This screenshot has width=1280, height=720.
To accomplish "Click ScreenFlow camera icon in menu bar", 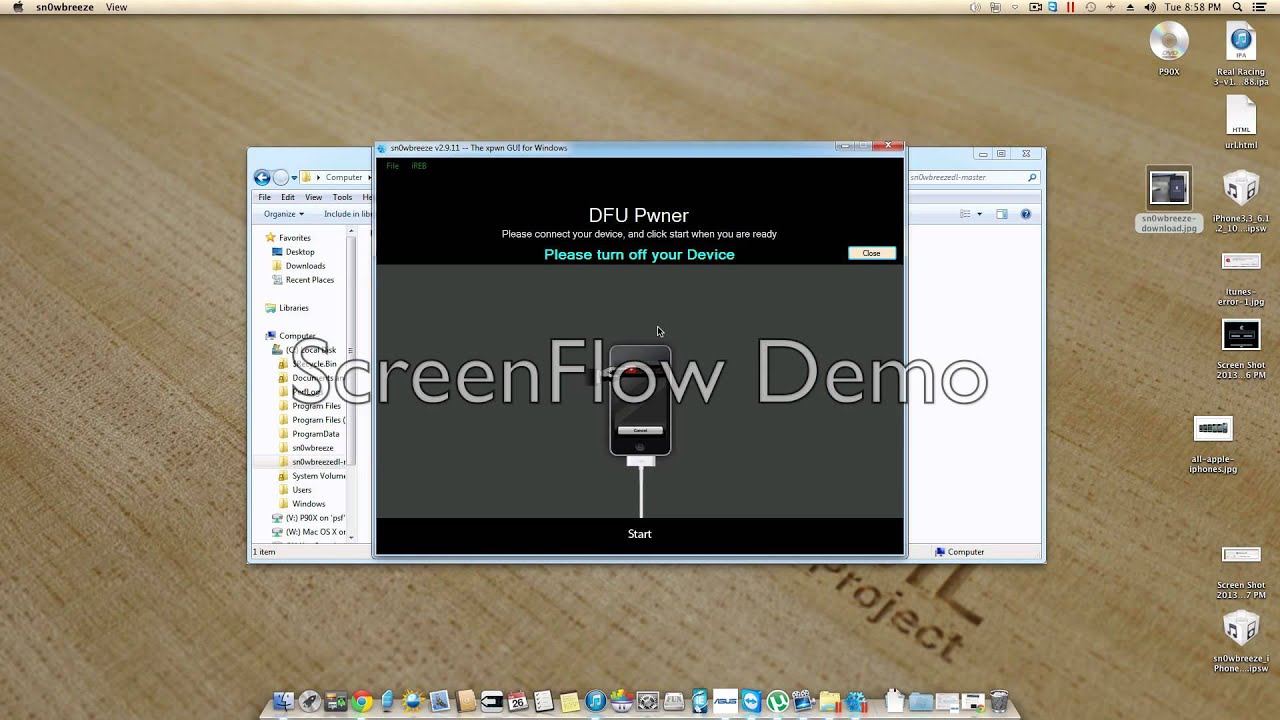I will 1035,7.
